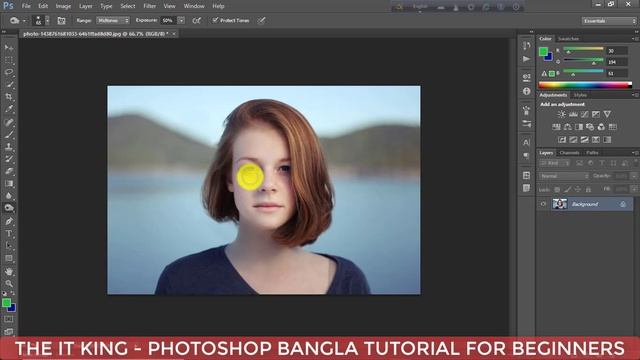Toggle lock transparent pixels
The width and height of the screenshot is (640, 360).
(x=557, y=189)
